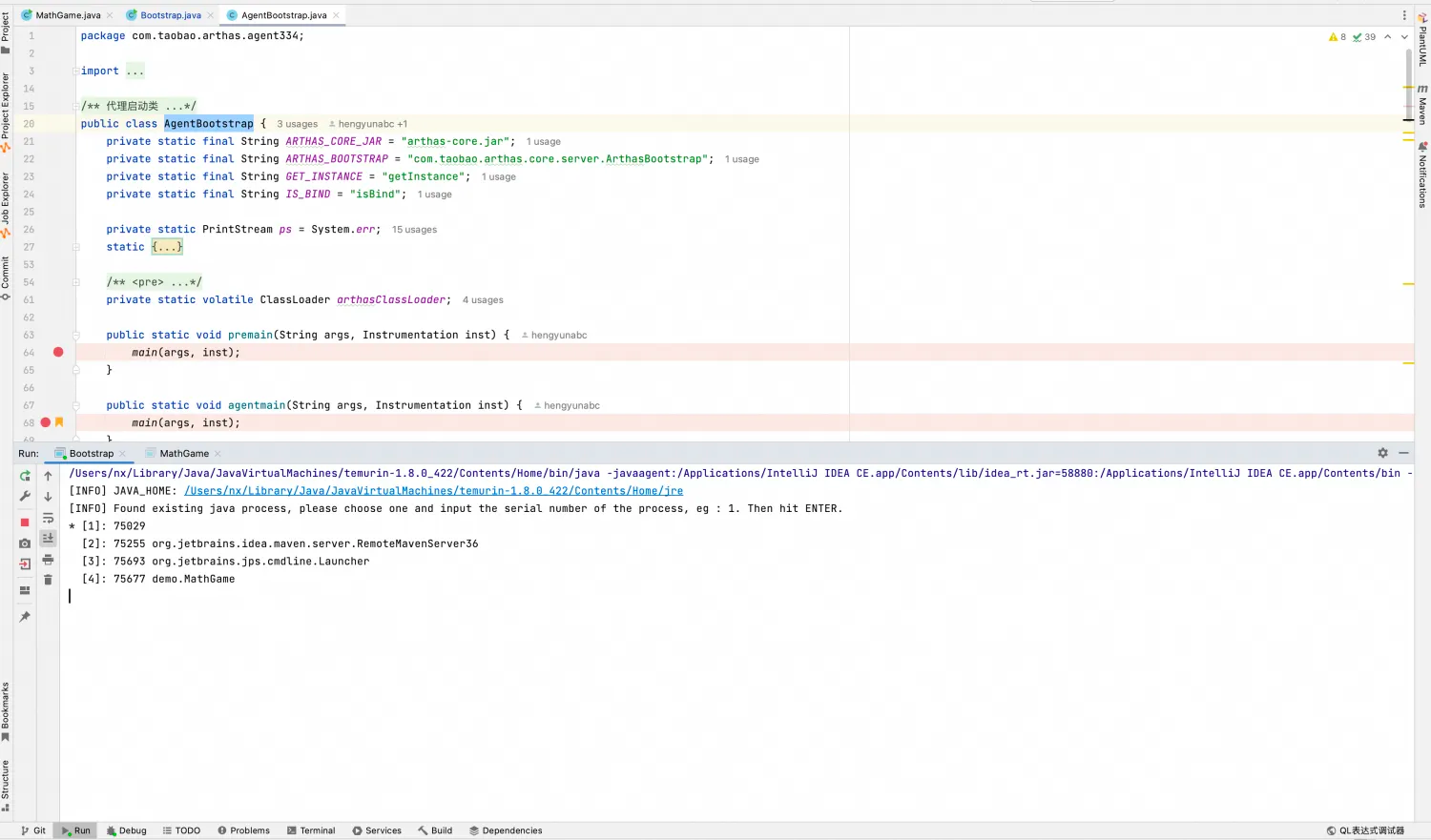Stop the running Bootstrap process
Screen dimensions: 1431x840
(25, 522)
